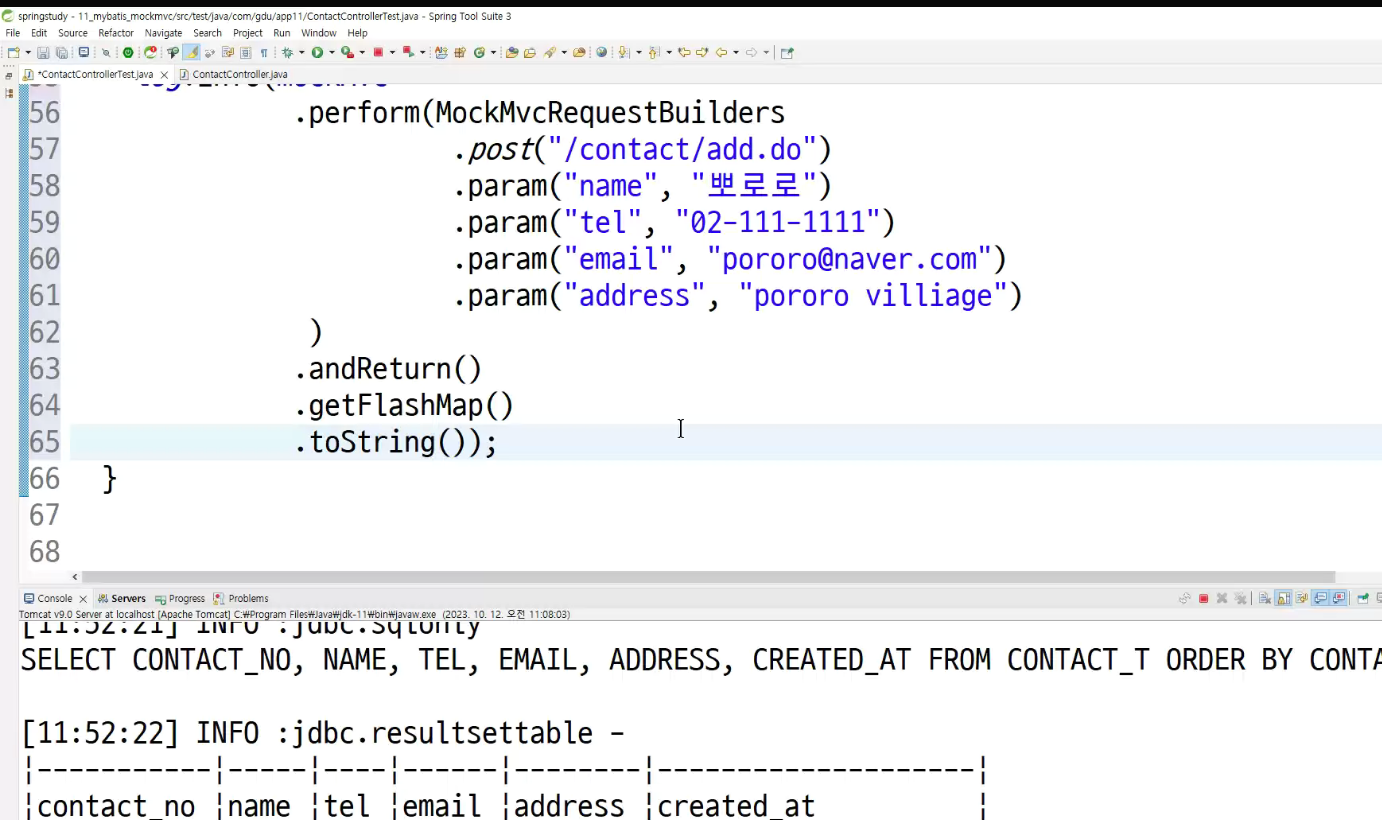Toggle Show Console on Standard Out
The height and width of the screenshot is (820, 1382).
click(1320, 598)
